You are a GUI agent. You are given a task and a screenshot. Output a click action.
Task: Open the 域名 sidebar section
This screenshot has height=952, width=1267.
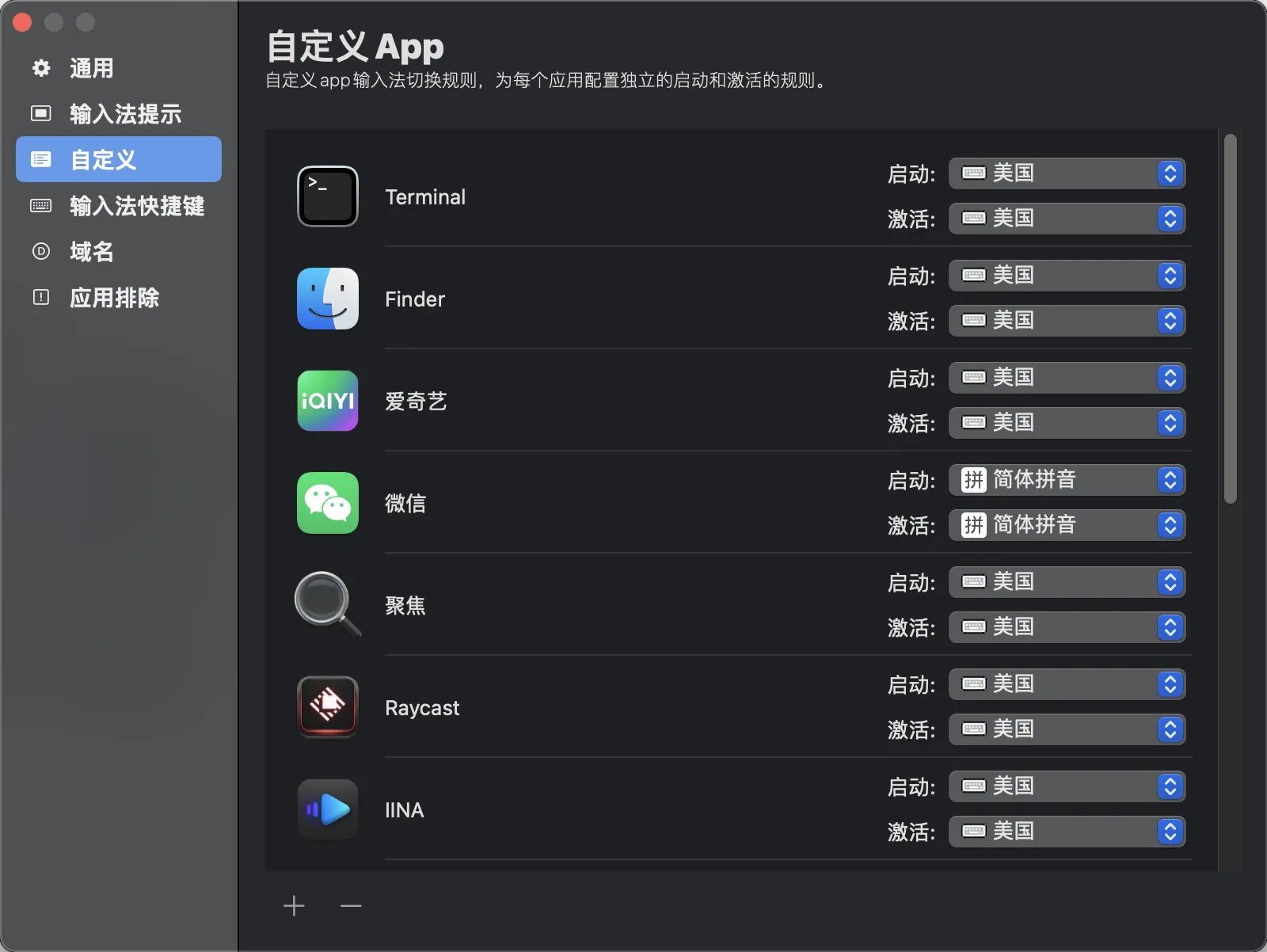pos(91,252)
